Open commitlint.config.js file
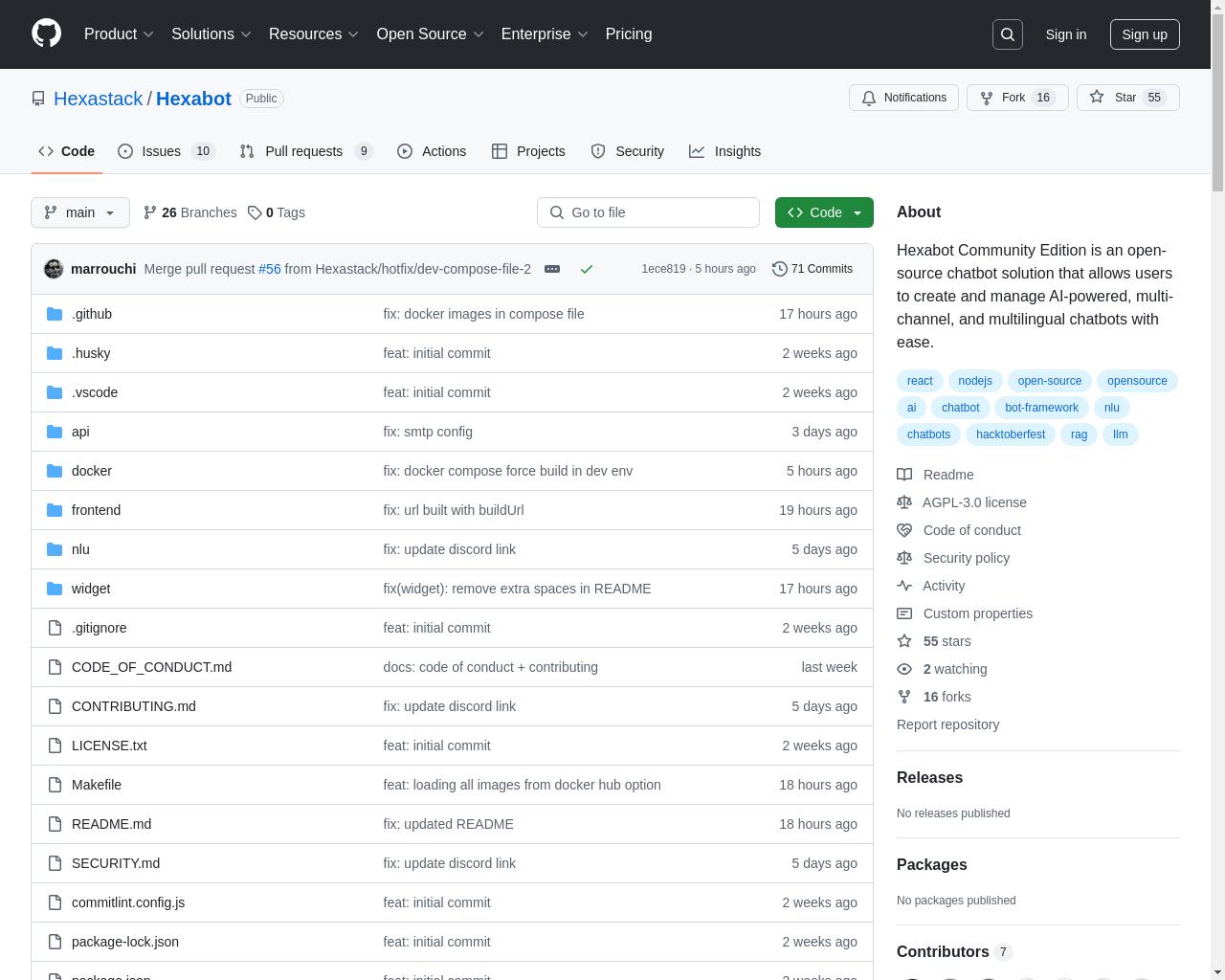The height and width of the screenshot is (980, 1225). [128, 902]
